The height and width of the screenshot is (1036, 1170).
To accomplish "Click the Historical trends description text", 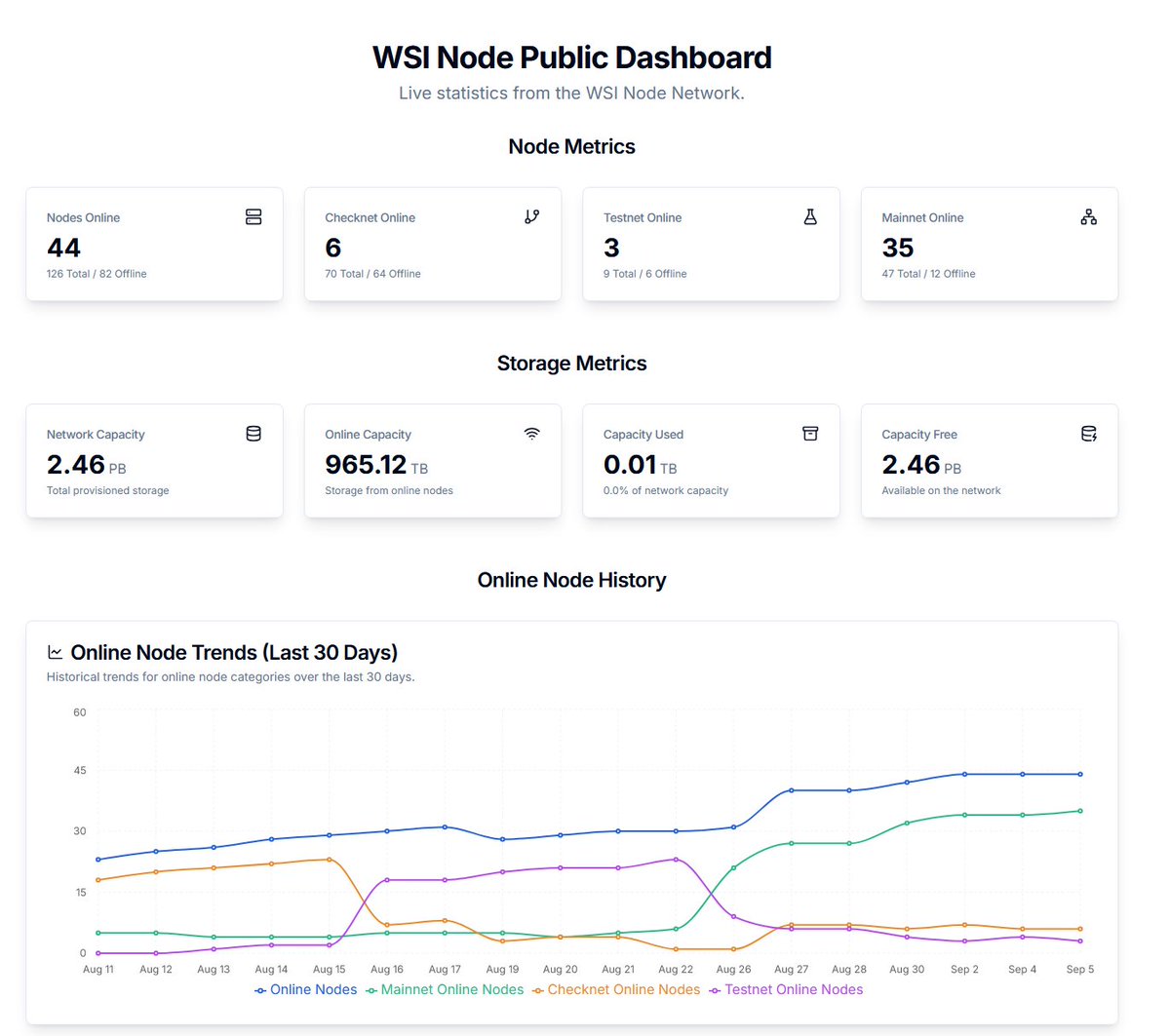I will coord(231,676).
